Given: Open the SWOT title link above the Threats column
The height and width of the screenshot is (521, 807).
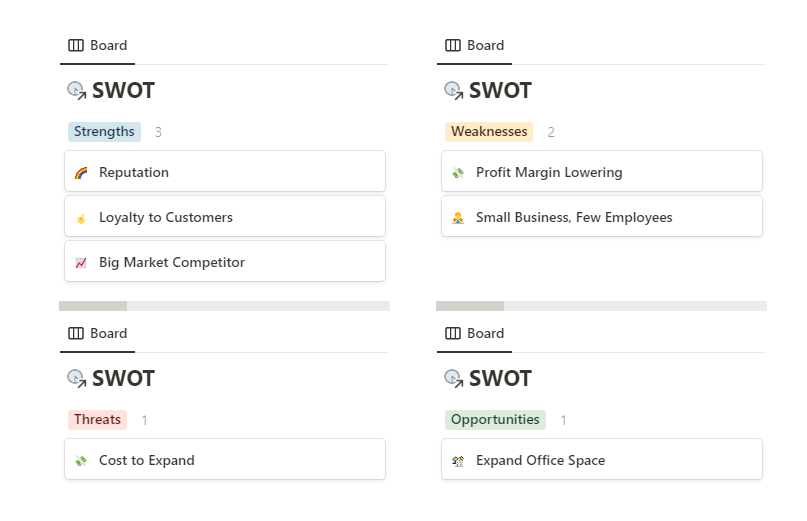Looking at the screenshot, I should pos(124,378).
